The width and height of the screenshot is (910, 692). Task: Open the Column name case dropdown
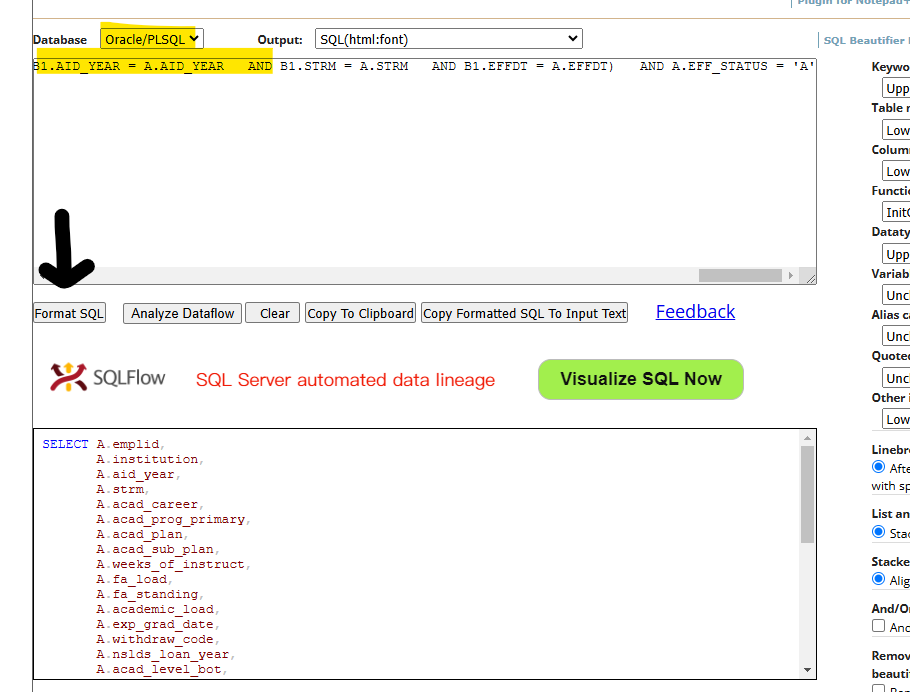coord(896,171)
